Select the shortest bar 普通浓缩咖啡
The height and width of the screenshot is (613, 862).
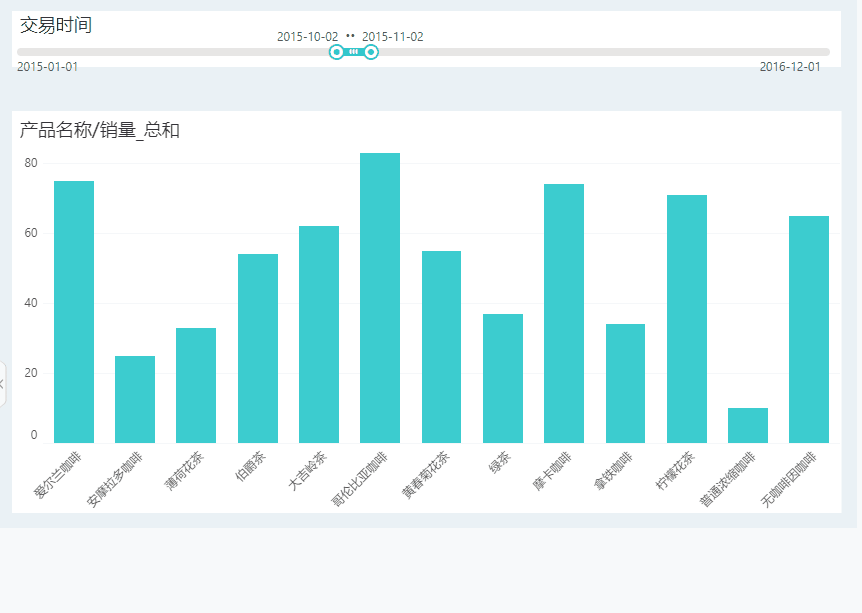(748, 425)
